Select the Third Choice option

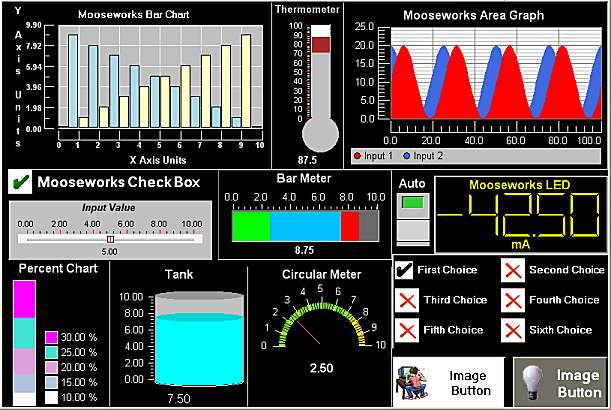tap(405, 300)
